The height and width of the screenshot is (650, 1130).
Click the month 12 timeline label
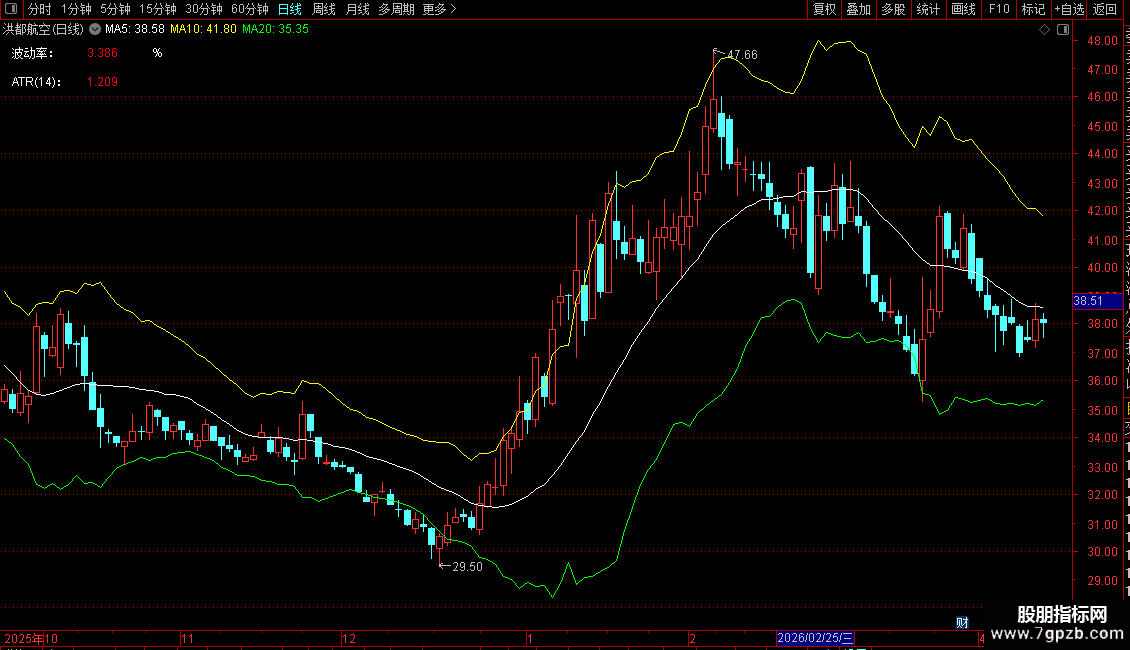coord(349,638)
